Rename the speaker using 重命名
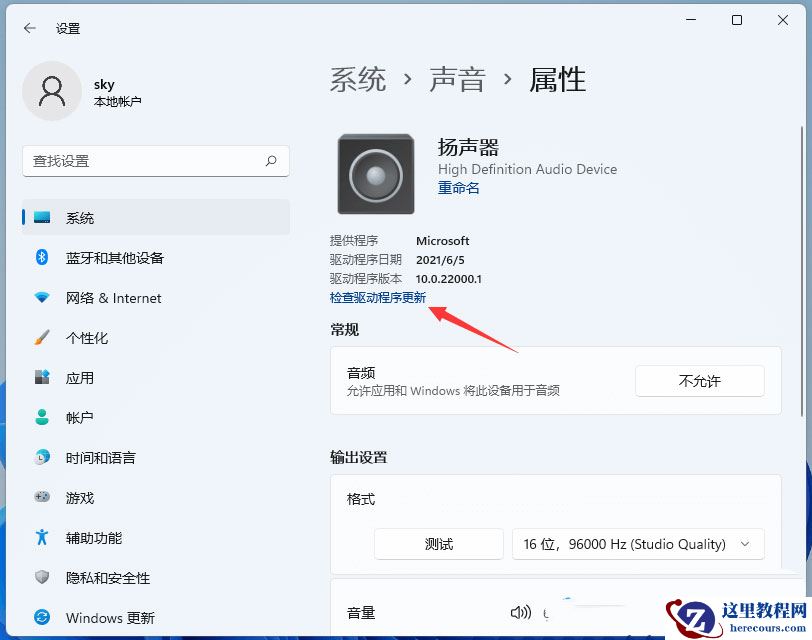812x640 pixels. (458, 187)
